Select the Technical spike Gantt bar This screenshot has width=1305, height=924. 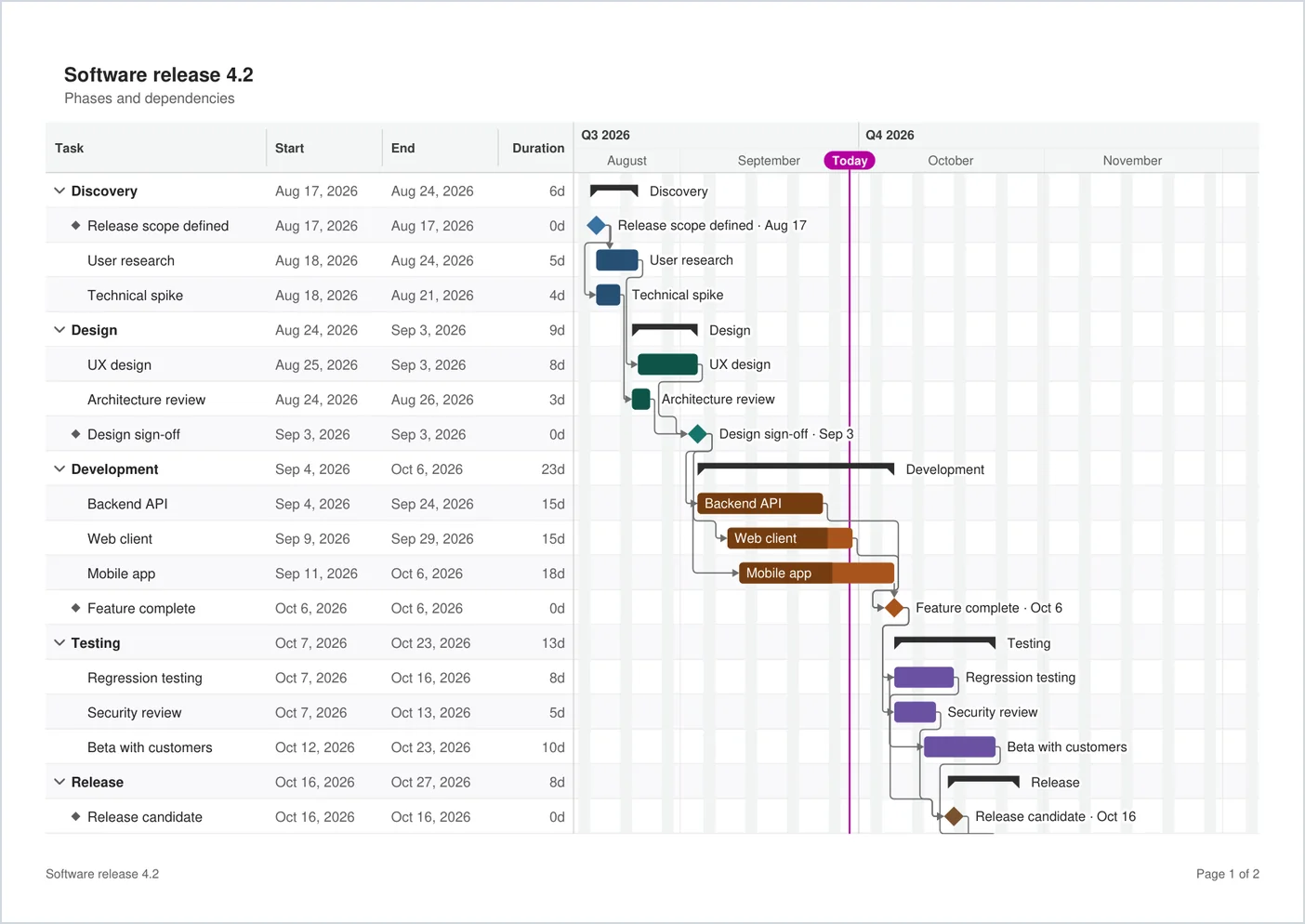608,295
